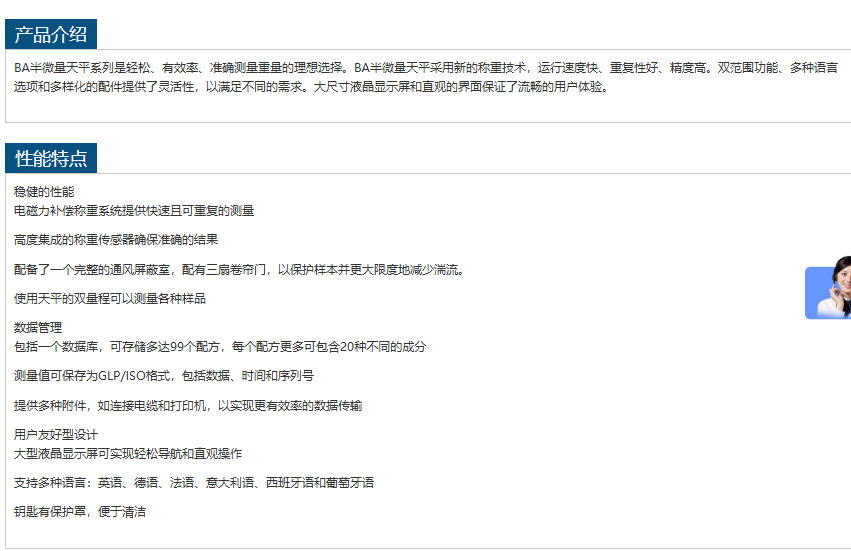Select the 产品介绍 section header
Viewport: 851px width, 551px height.
point(51,35)
